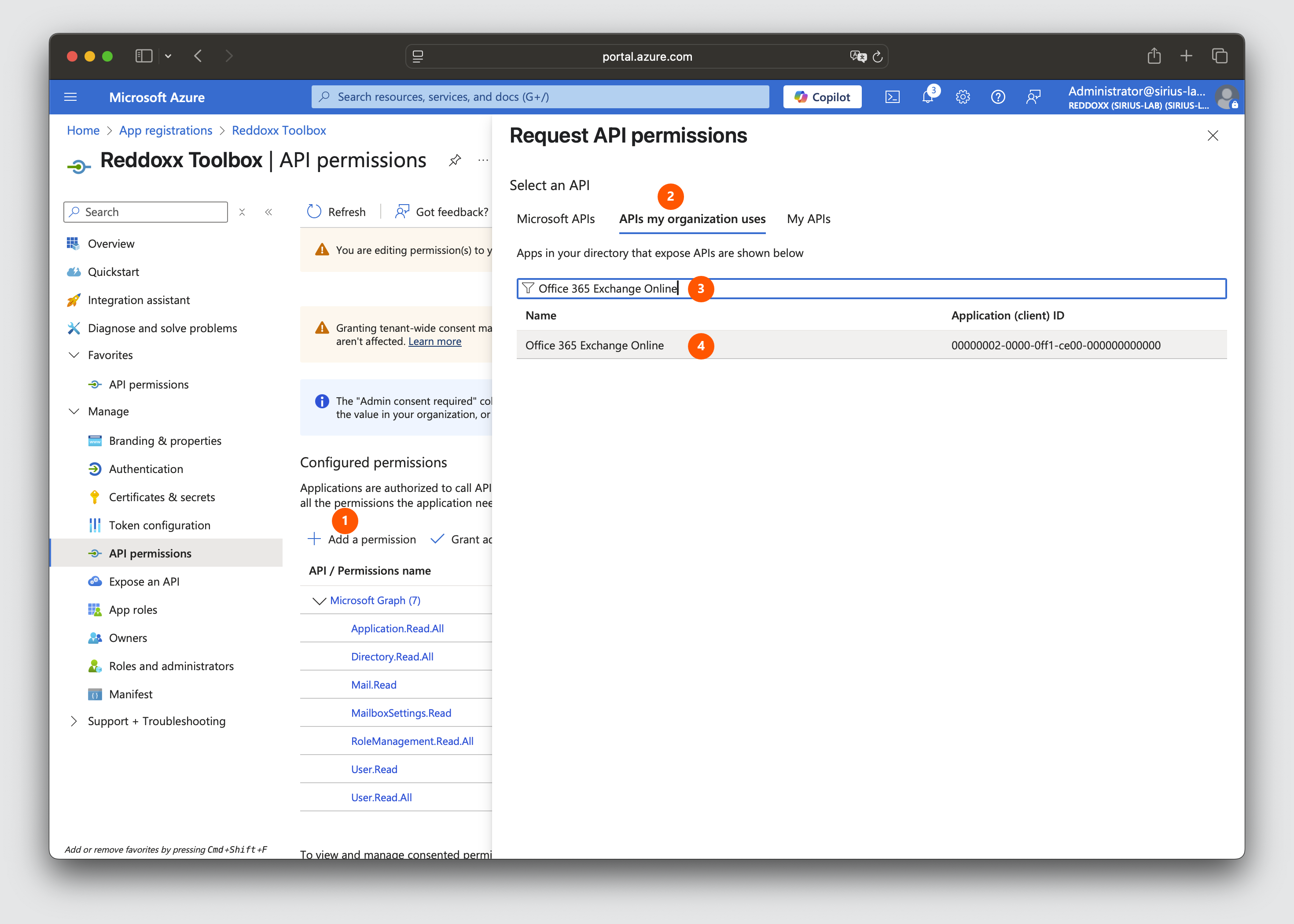
Task: Clear the sidebar search with the X
Action: 242,212
